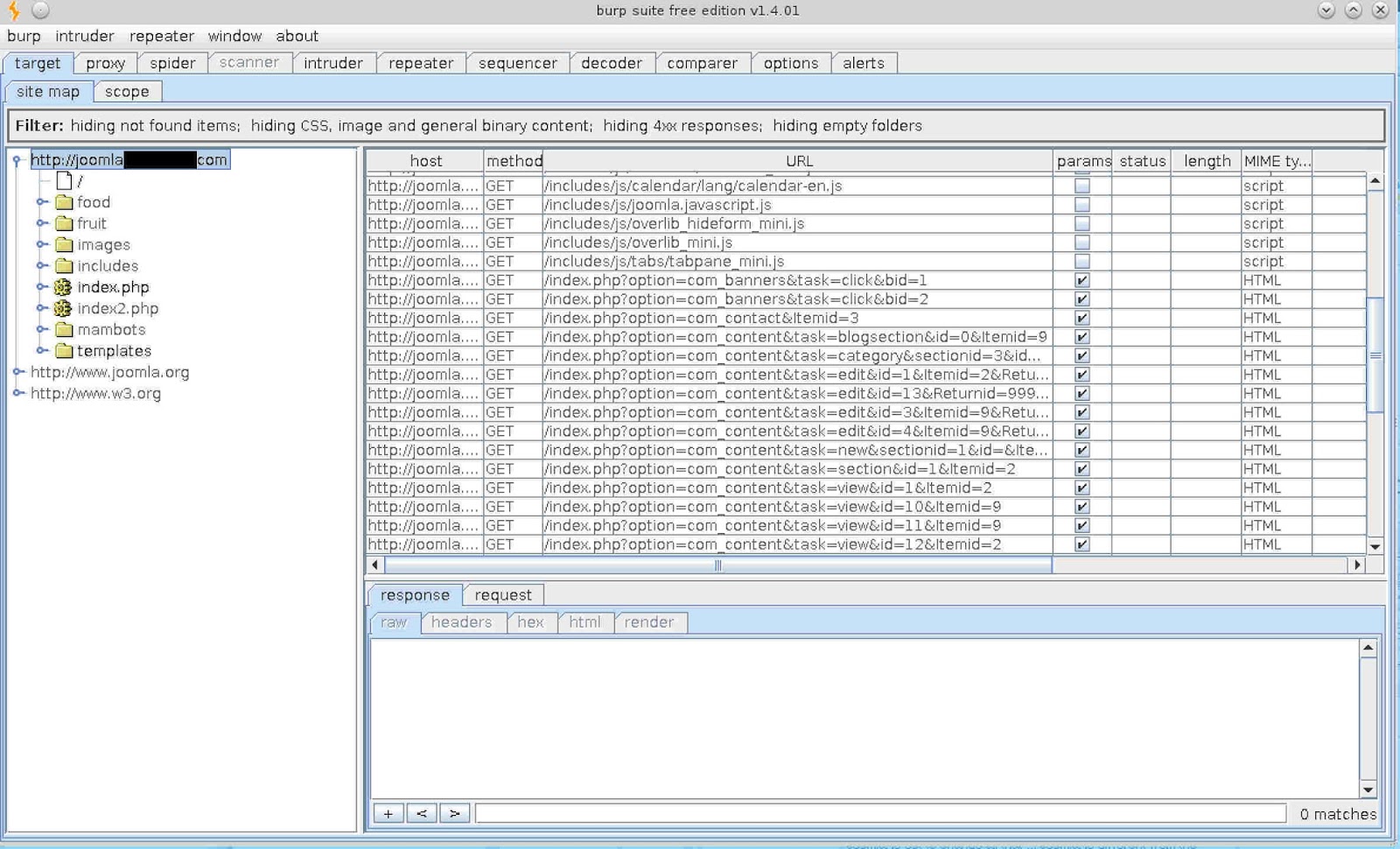Sort table by URL column header

coord(799,161)
